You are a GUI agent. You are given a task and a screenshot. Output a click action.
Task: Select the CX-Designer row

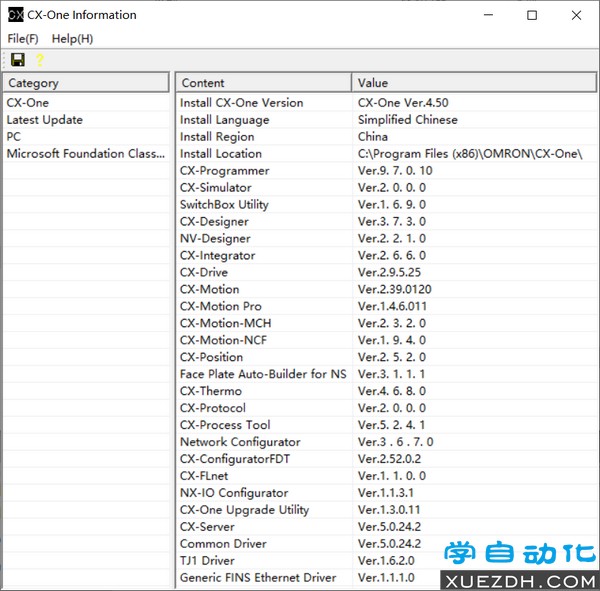pyautogui.click(x=386, y=221)
